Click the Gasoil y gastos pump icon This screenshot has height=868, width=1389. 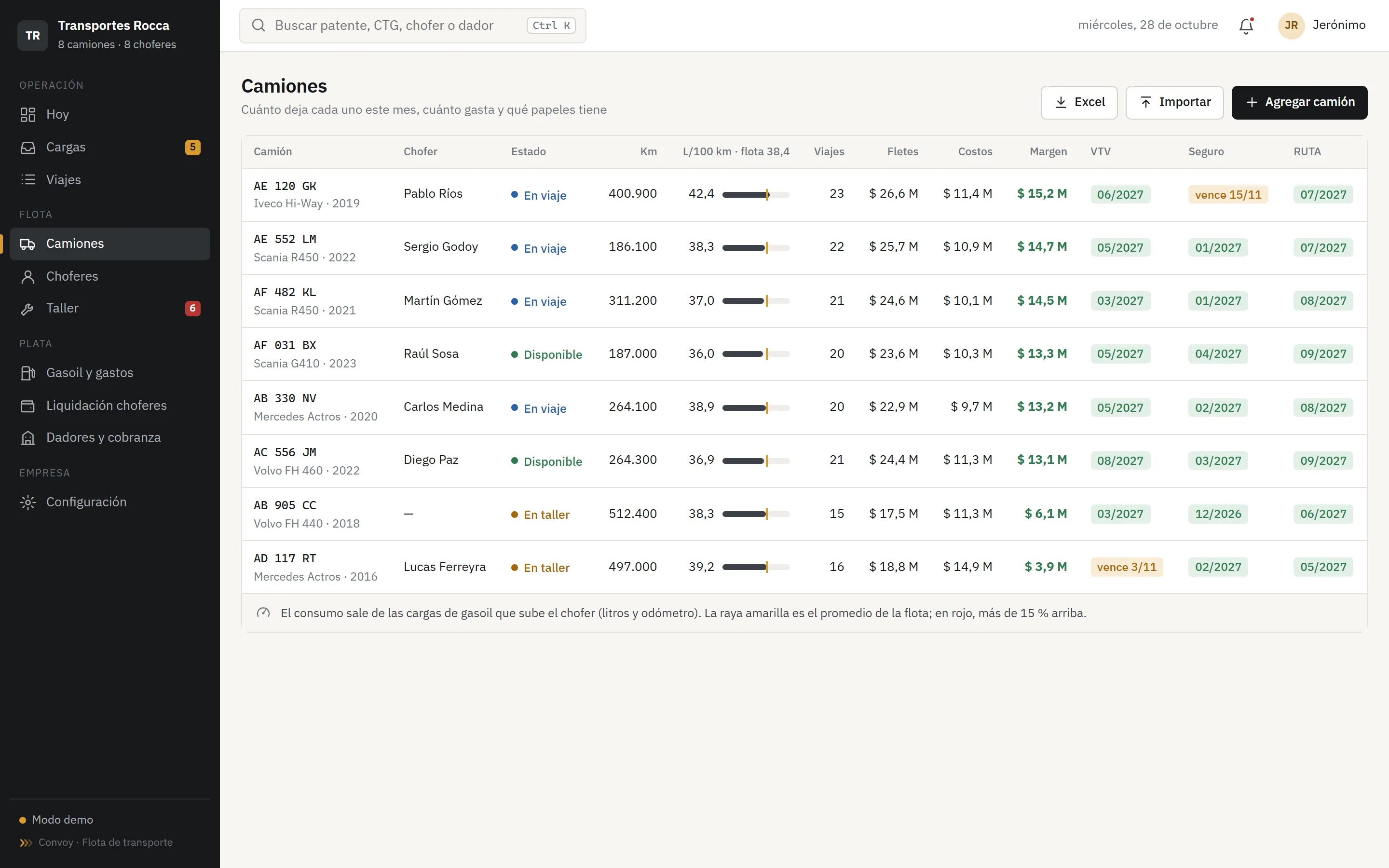pos(27,373)
